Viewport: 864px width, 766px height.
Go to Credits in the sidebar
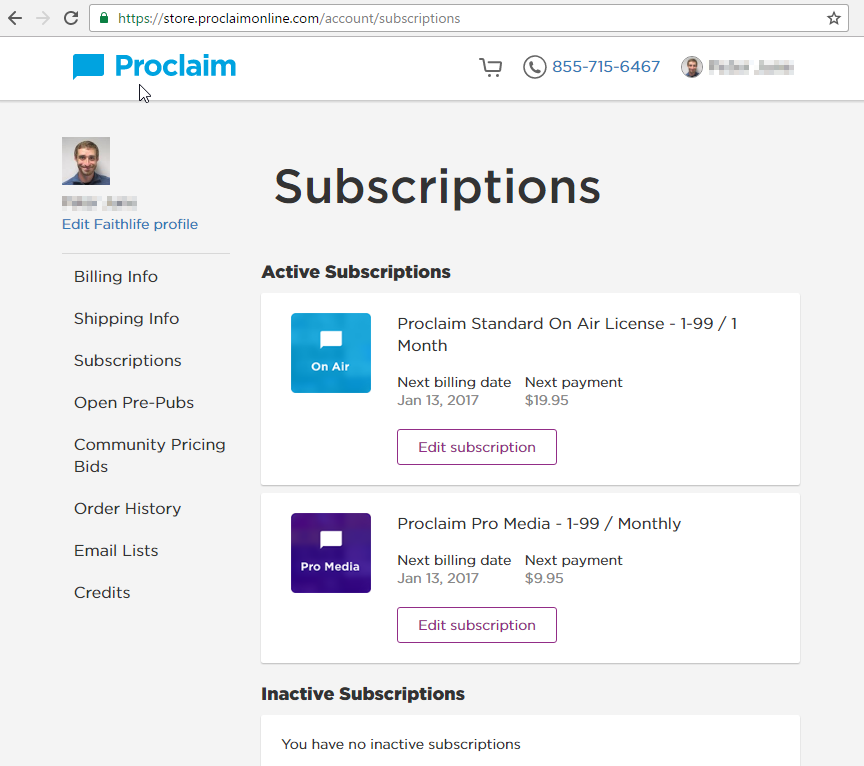[x=102, y=592]
